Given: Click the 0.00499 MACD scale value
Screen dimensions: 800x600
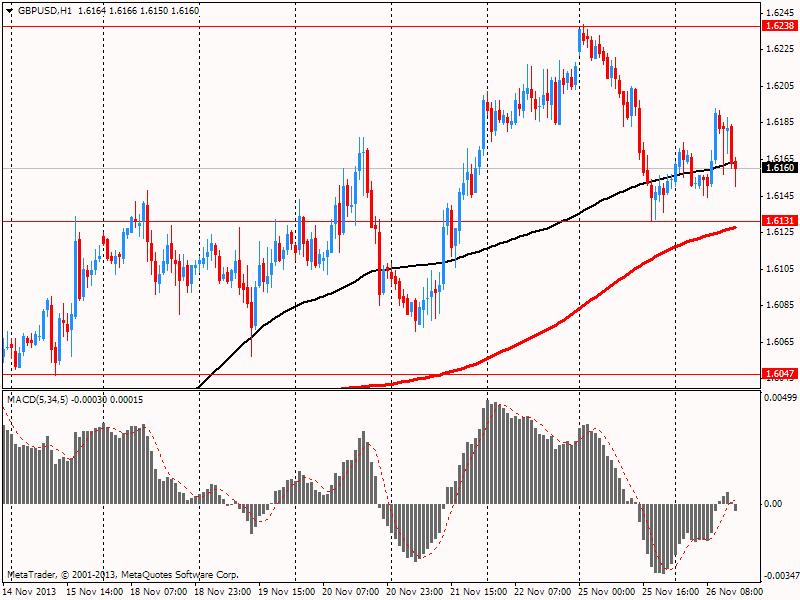Looking at the screenshot, I should pyautogui.click(x=780, y=397).
